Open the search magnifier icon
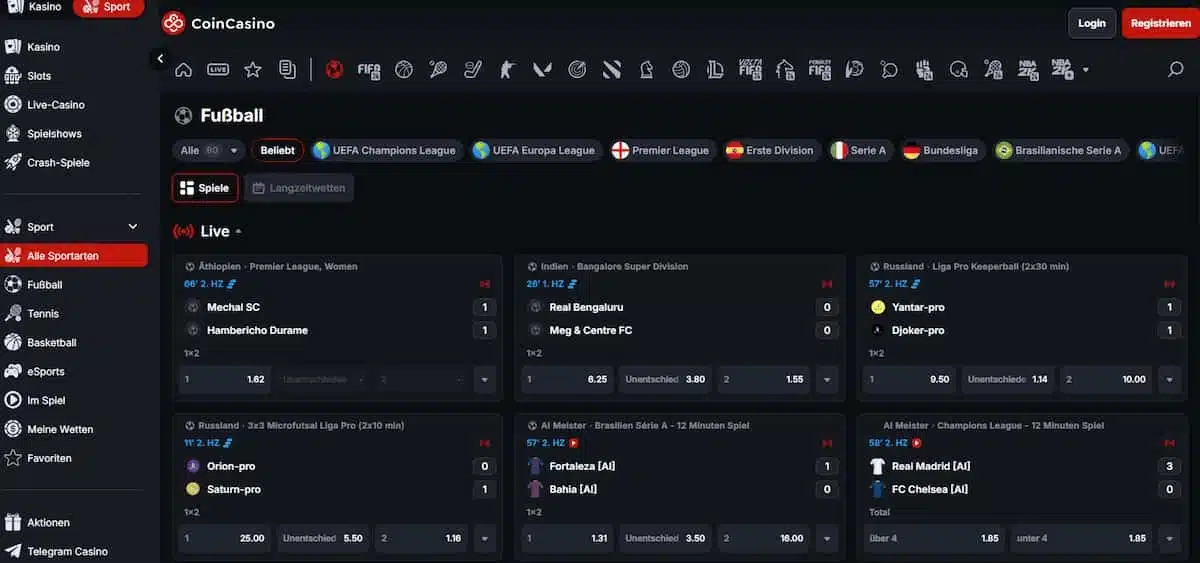 1176,69
